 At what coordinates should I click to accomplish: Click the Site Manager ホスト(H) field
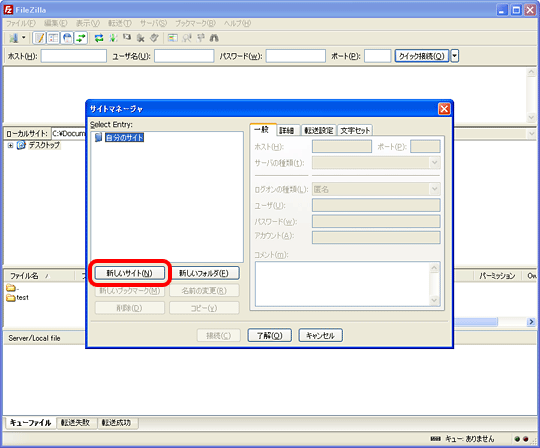(342, 146)
